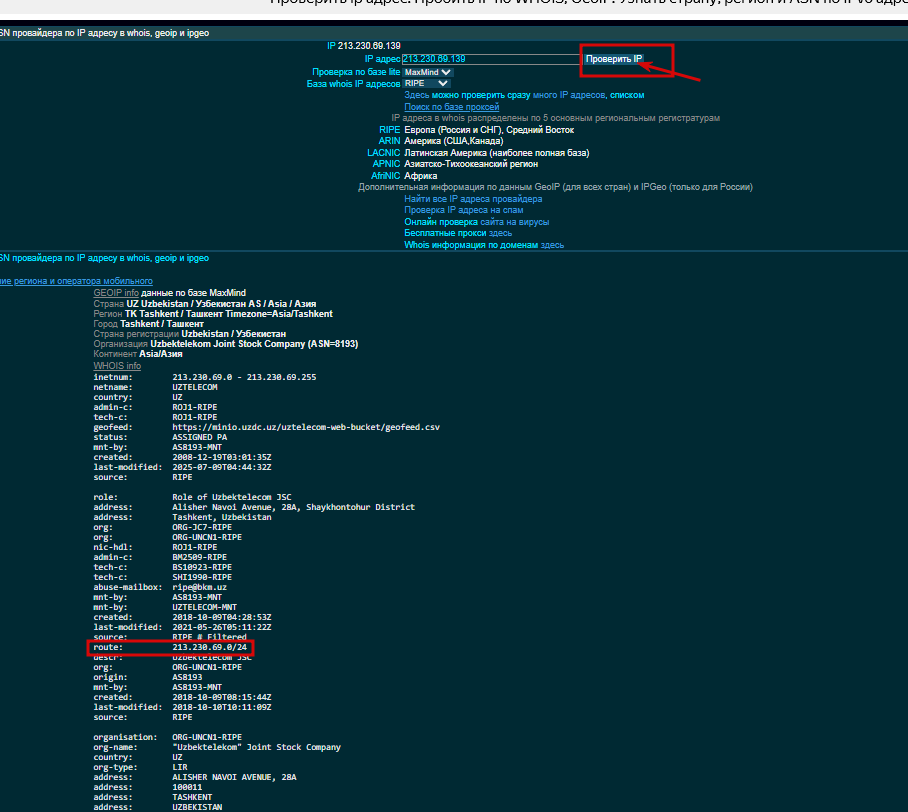Click the UZTELECOM-MNT mnt-by value
This screenshot has height=812, width=908.
[x=204, y=607]
